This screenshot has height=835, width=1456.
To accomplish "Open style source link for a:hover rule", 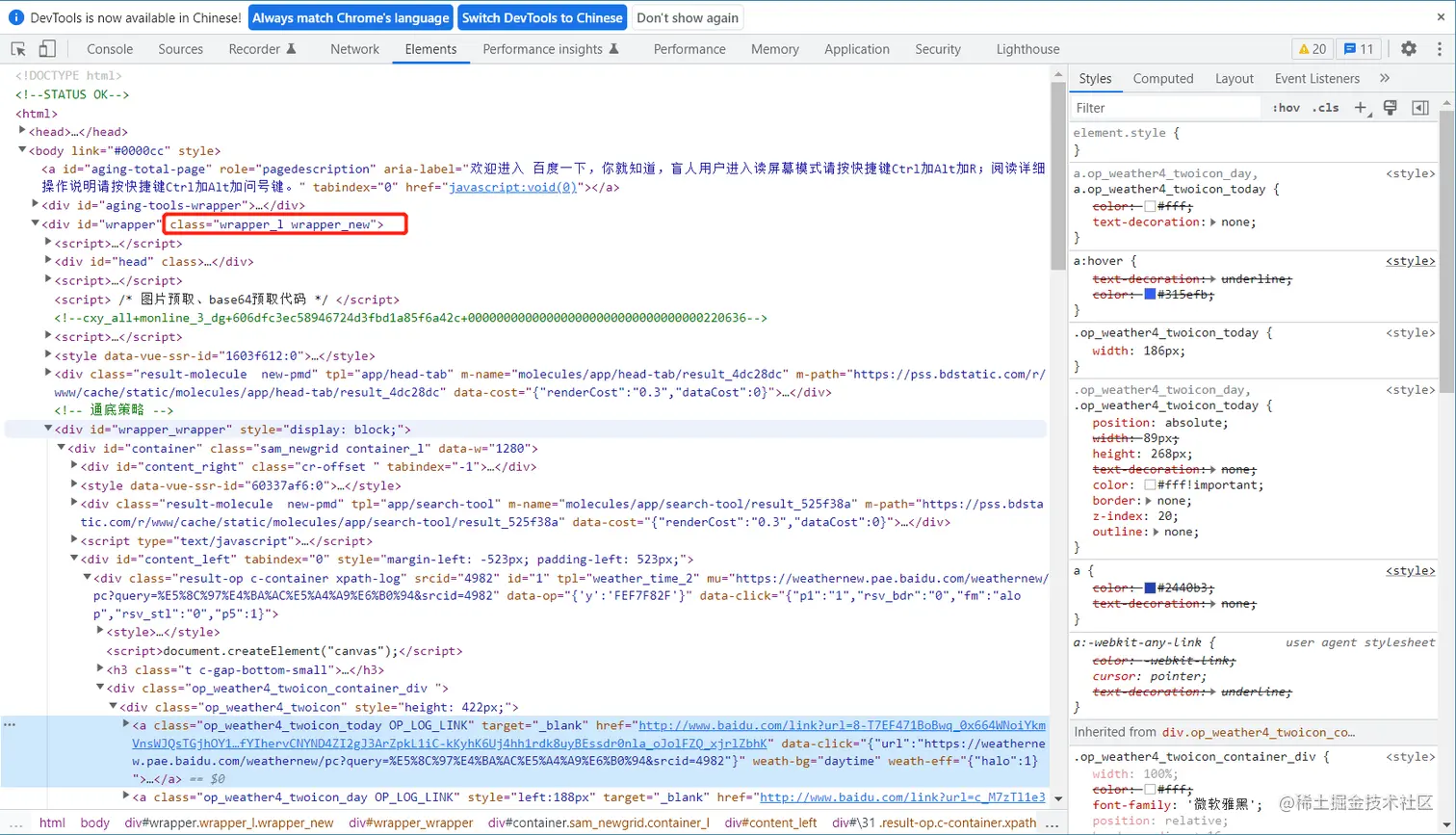I will click(x=1411, y=261).
